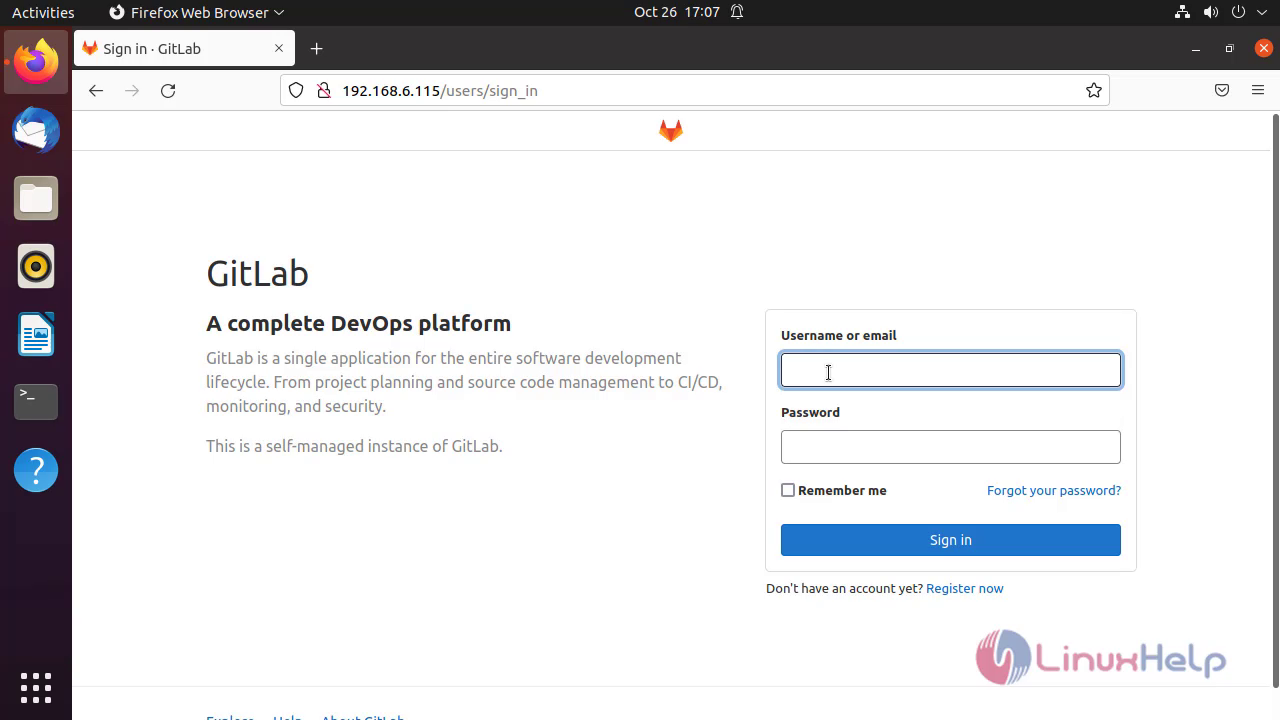Click the GitLab fox logo in header

coord(671,131)
